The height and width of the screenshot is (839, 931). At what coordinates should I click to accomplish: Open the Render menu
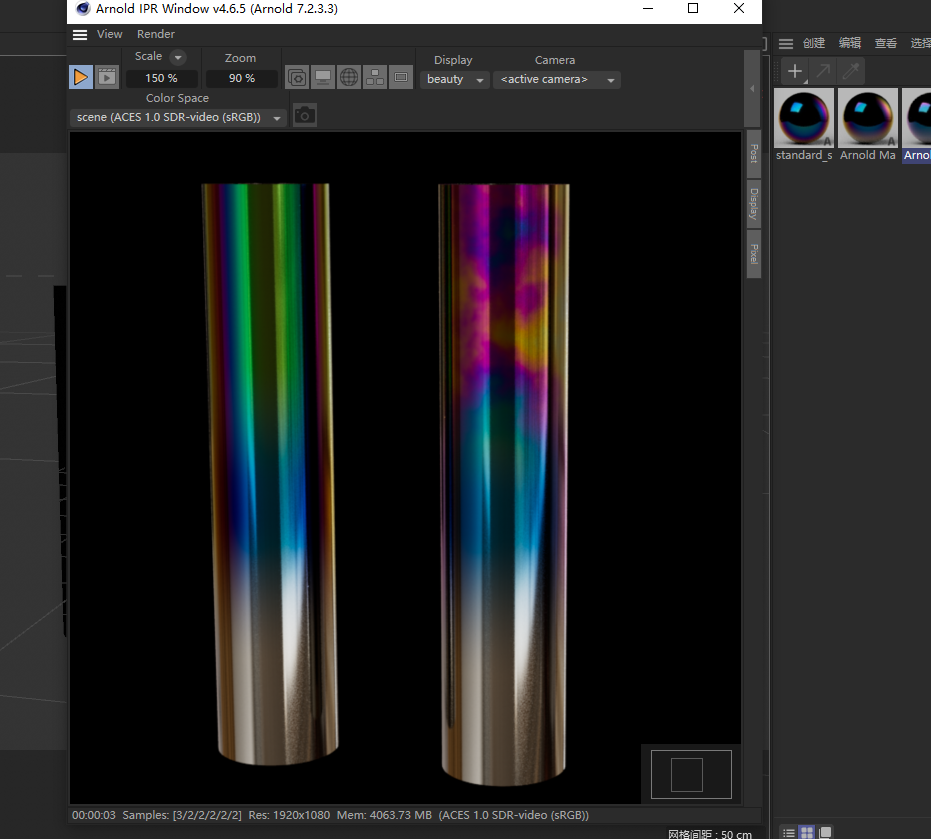tap(155, 34)
